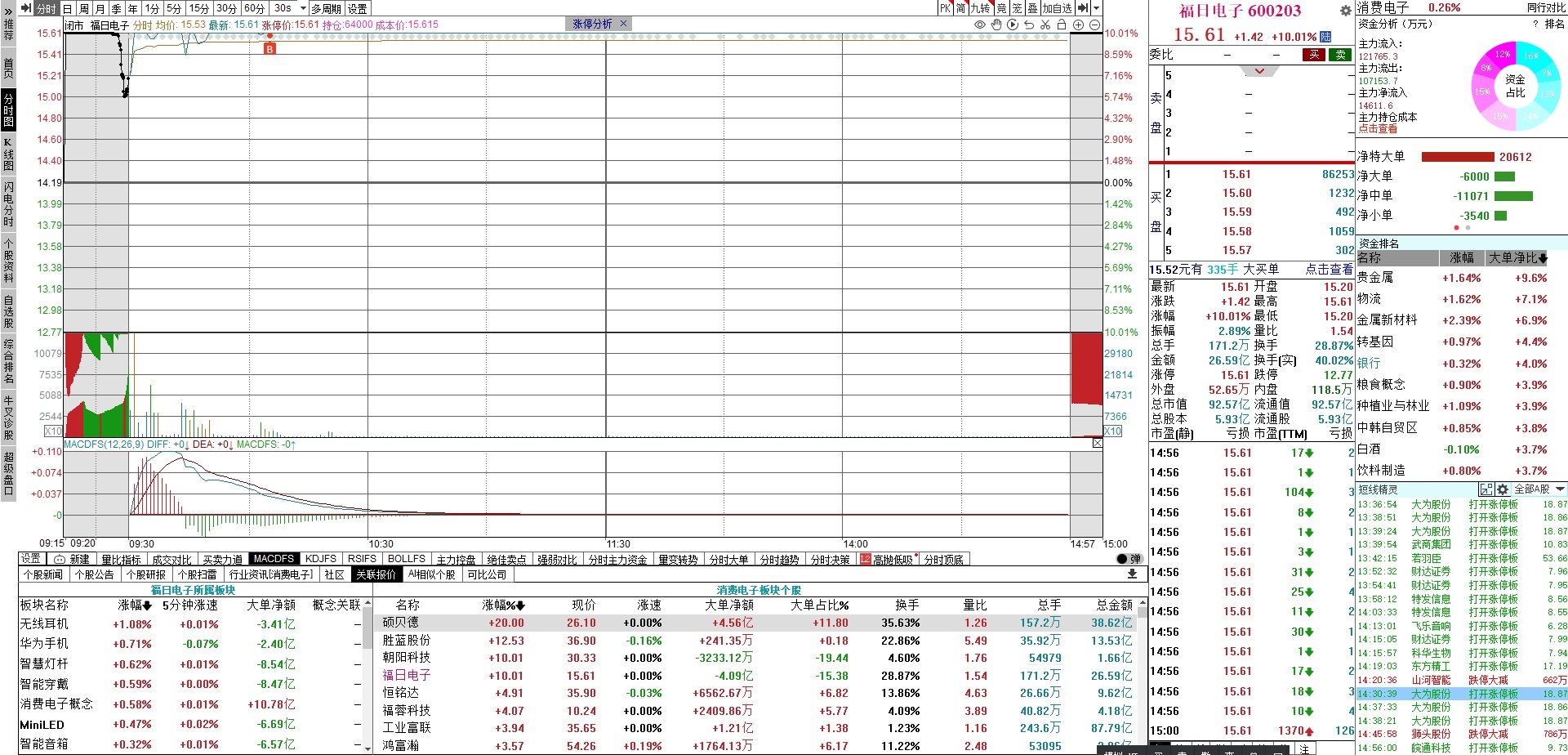The width and height of the screenshot is (1568, 755).
Task: Open 闪电分时 in left sidebar
Action: pyautogui.click(x=8, y=204)
